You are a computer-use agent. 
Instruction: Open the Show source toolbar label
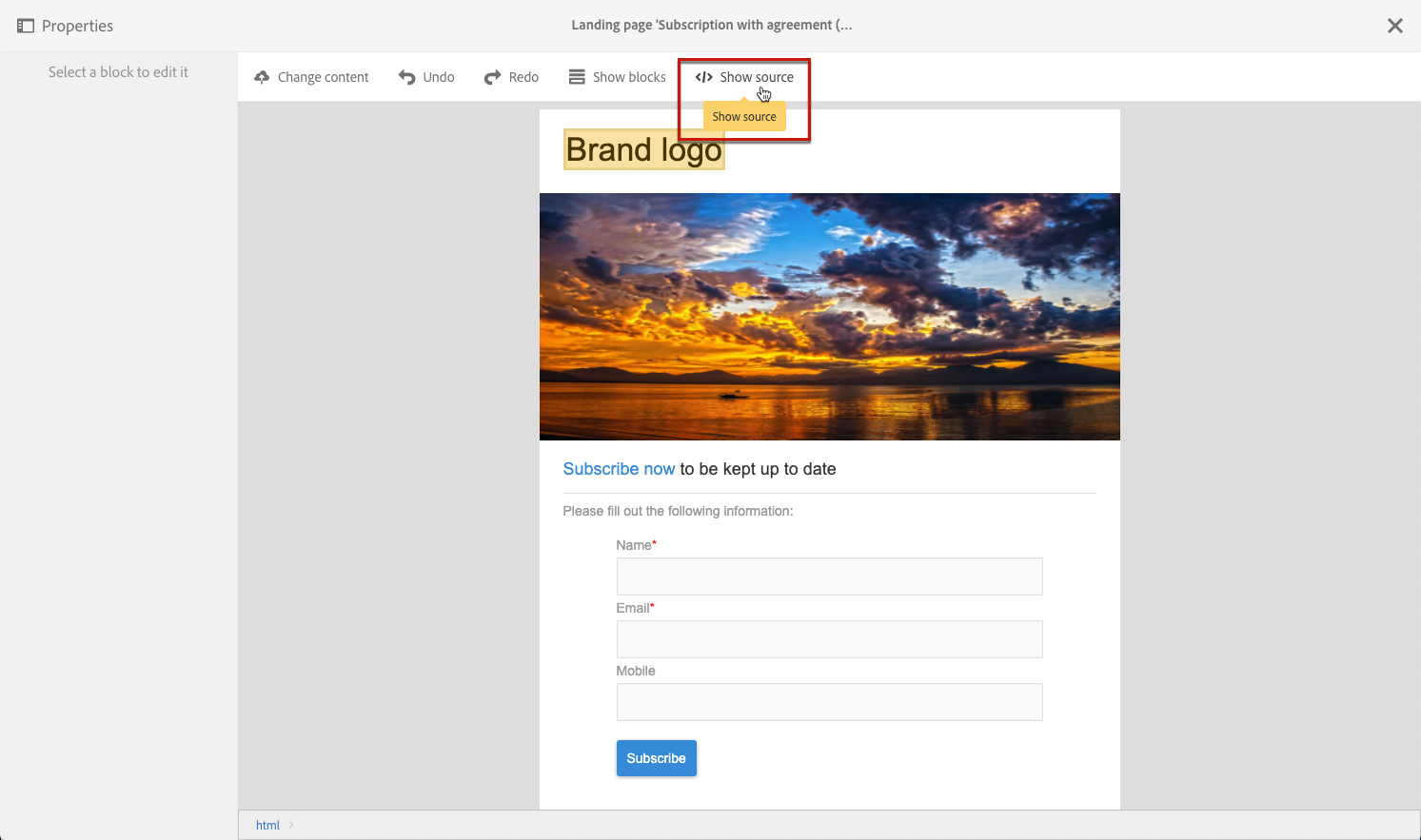(757, 77)
